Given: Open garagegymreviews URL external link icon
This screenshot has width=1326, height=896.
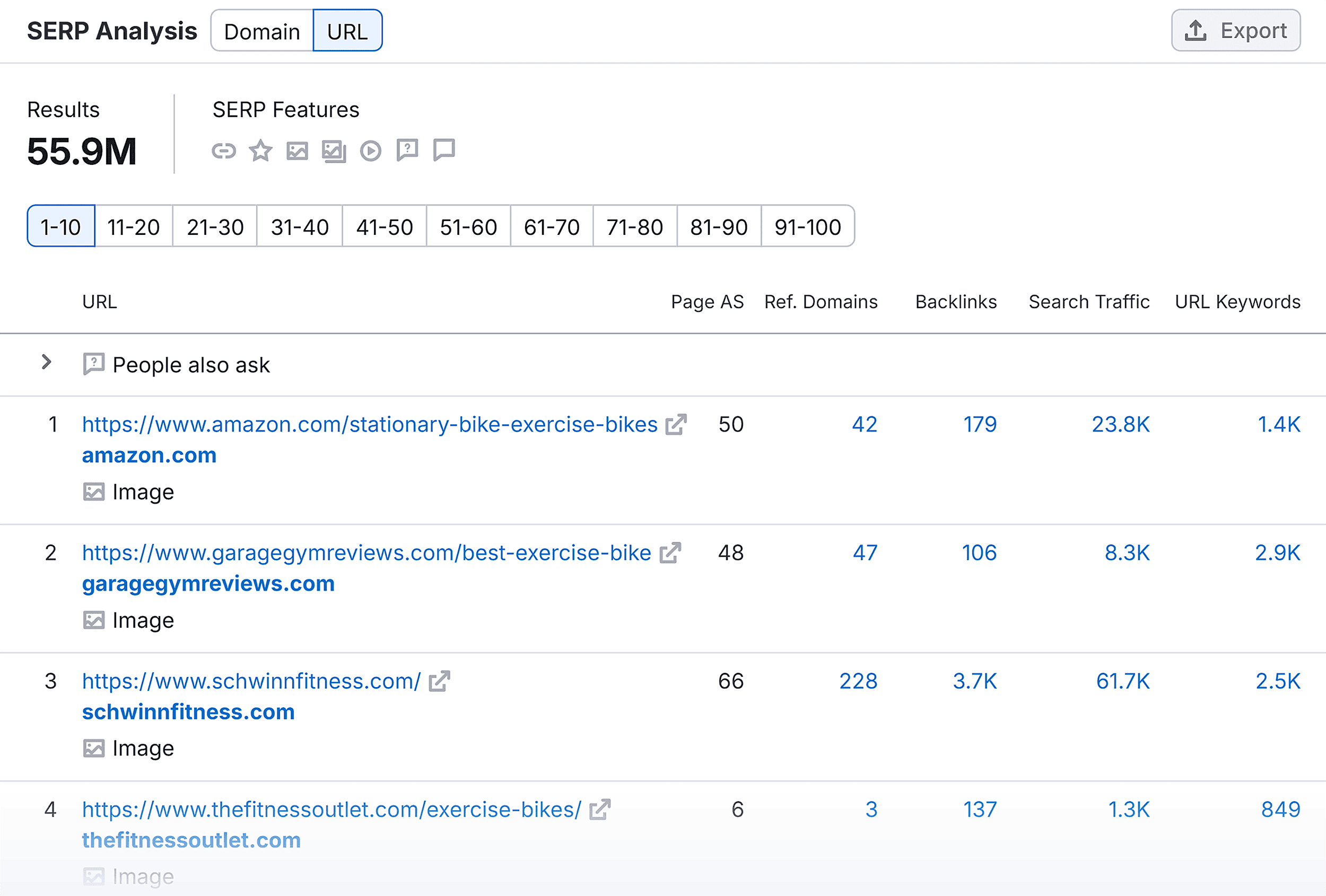Looking at the screenshot, I should [x=670, y=552].
